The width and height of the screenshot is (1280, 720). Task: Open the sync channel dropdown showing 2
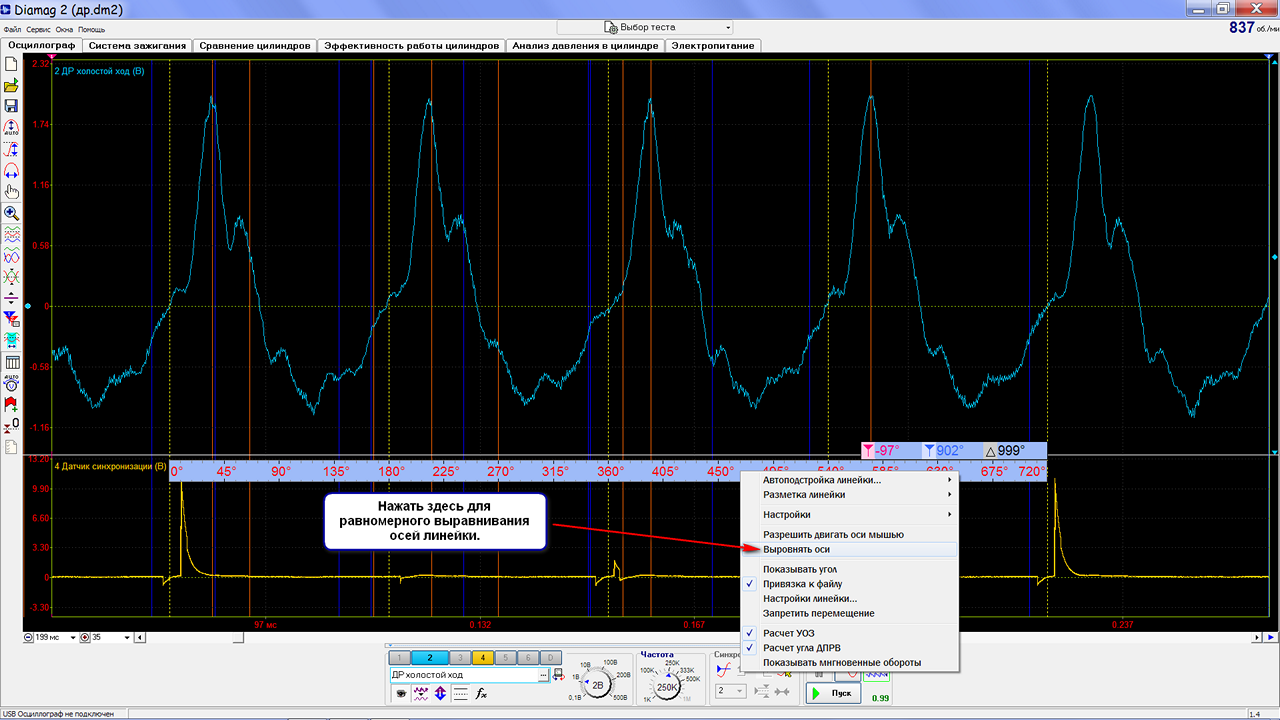tap(731, 690)
